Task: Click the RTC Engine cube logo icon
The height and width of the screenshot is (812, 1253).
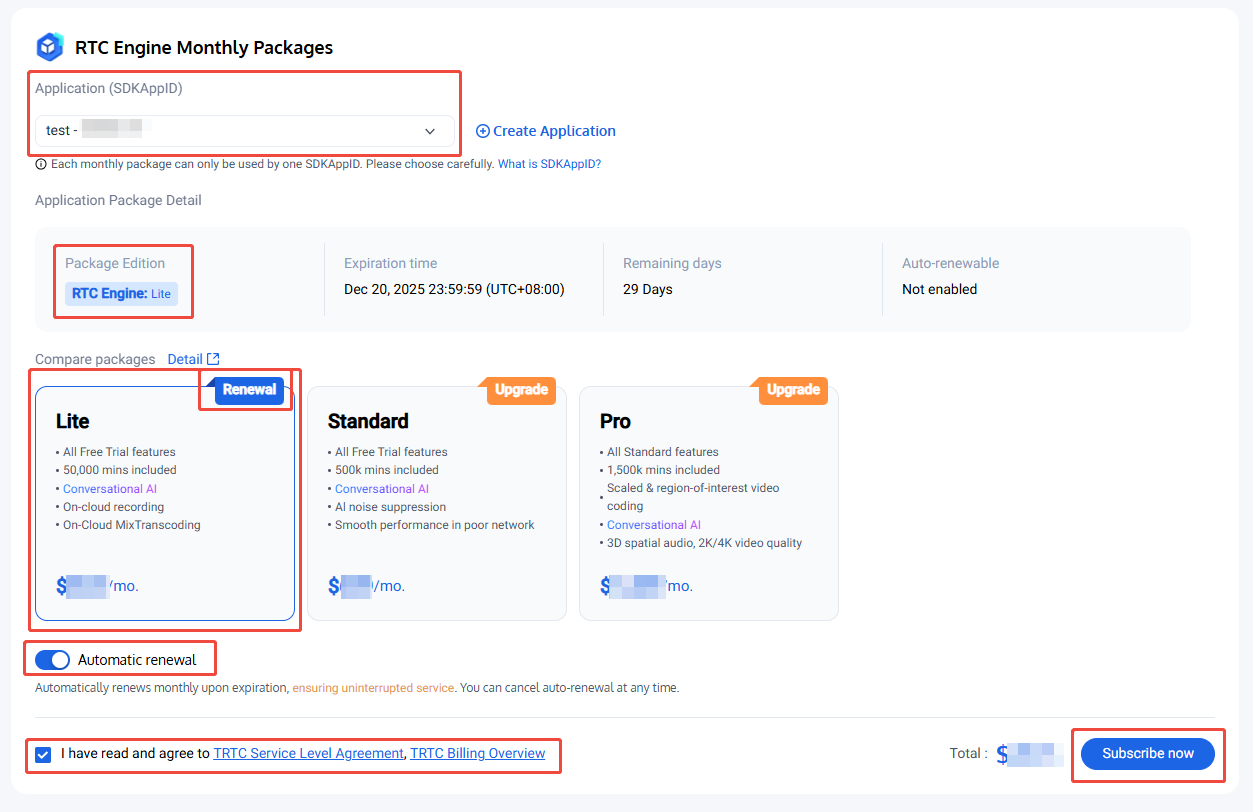Action: (x=49, y=47)
